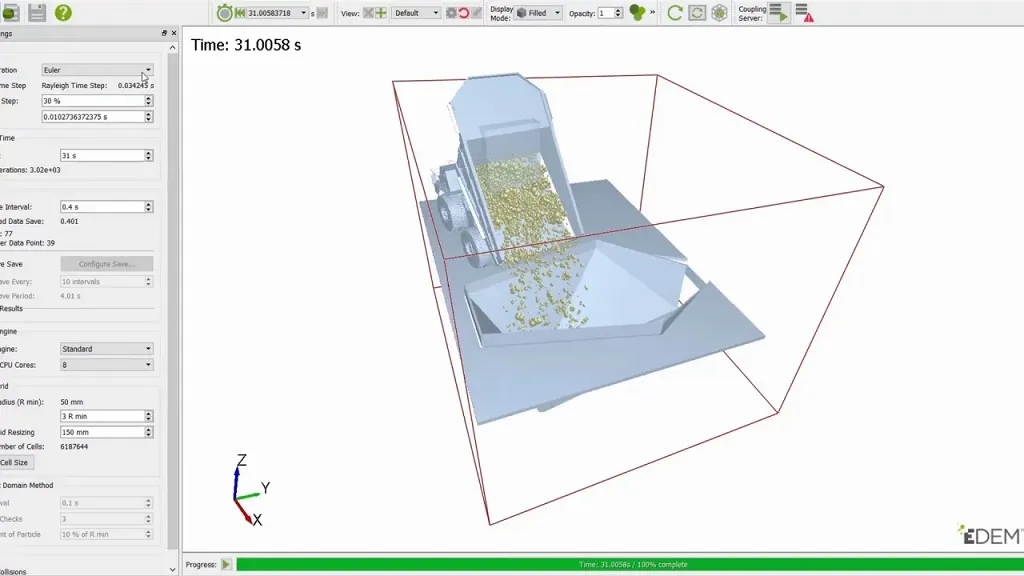1024x576 pixels.
Task: Click the stopwatch time icon in toolbar
Action: (224, 12)
